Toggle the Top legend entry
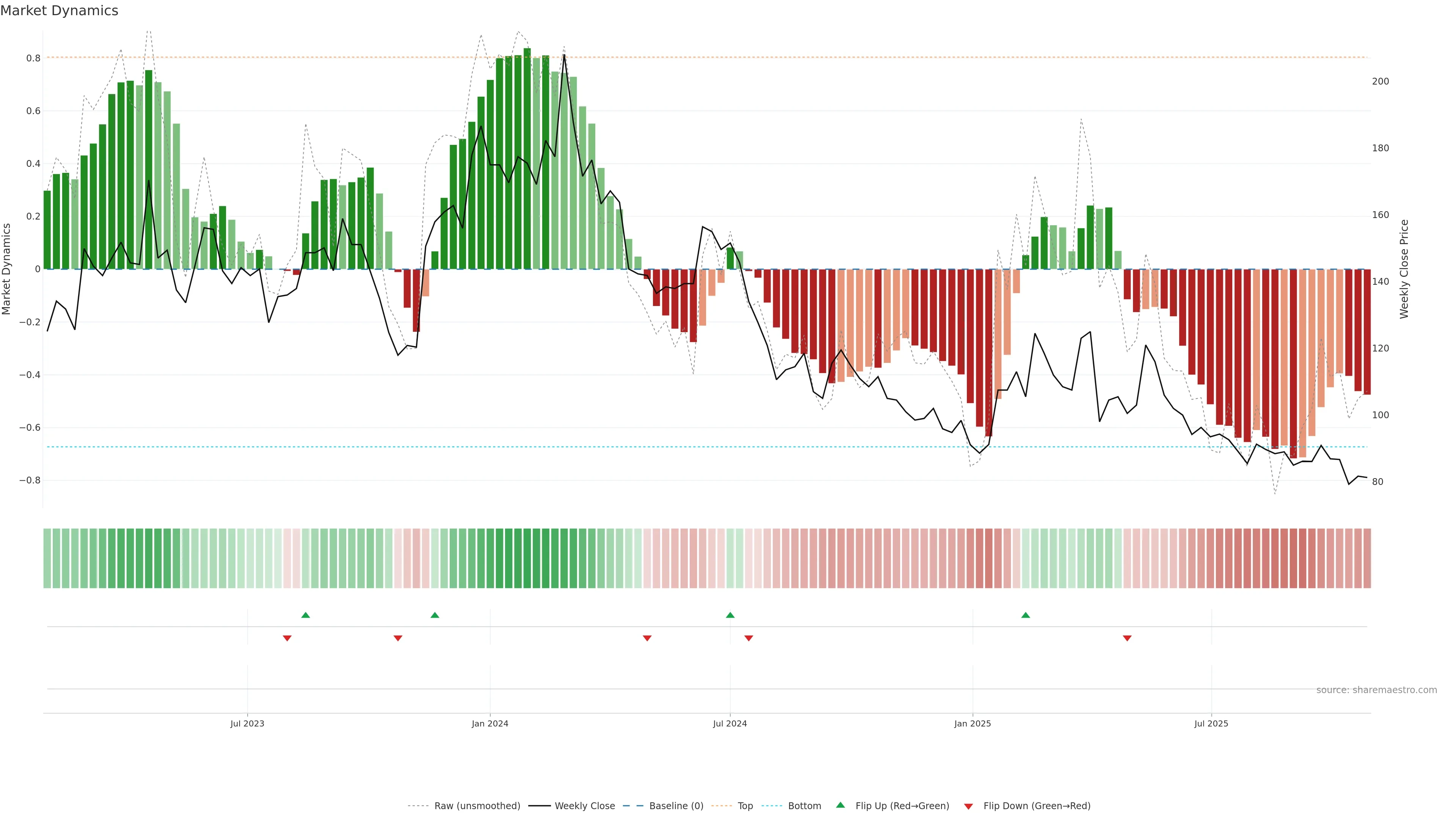1456x819 pixels. coord(745,806)
